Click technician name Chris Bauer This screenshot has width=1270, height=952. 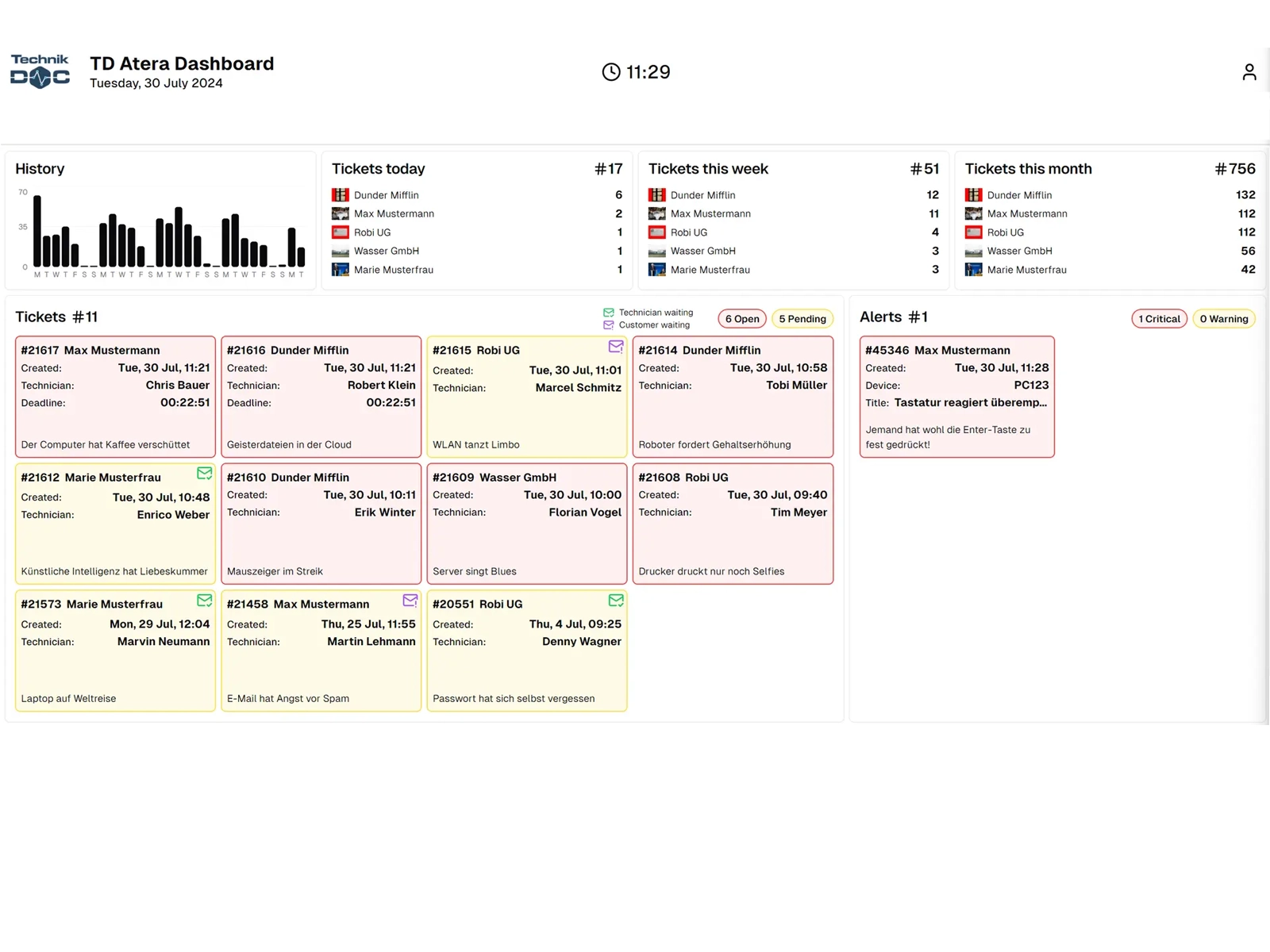pos(178,386)
